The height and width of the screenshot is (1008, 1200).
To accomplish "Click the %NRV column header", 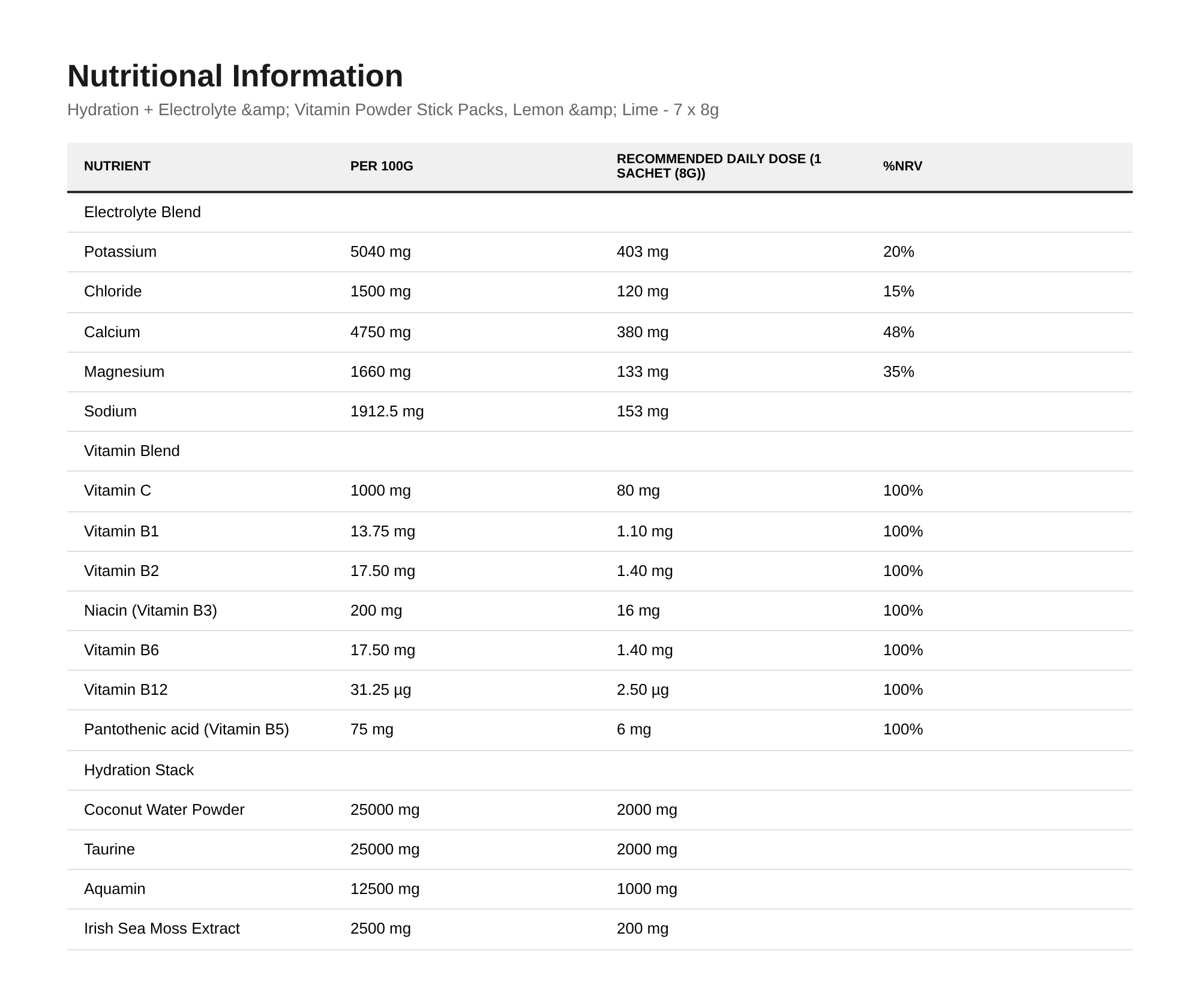I will 902,166.
